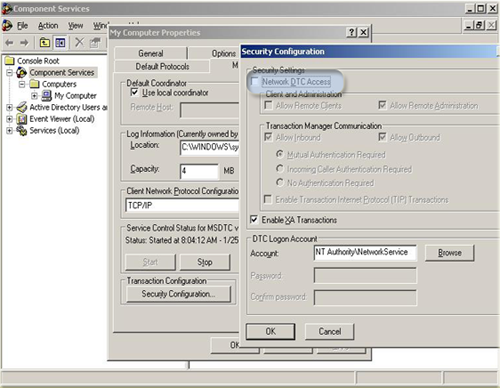Click the Password field

click(x=365, y=275)
